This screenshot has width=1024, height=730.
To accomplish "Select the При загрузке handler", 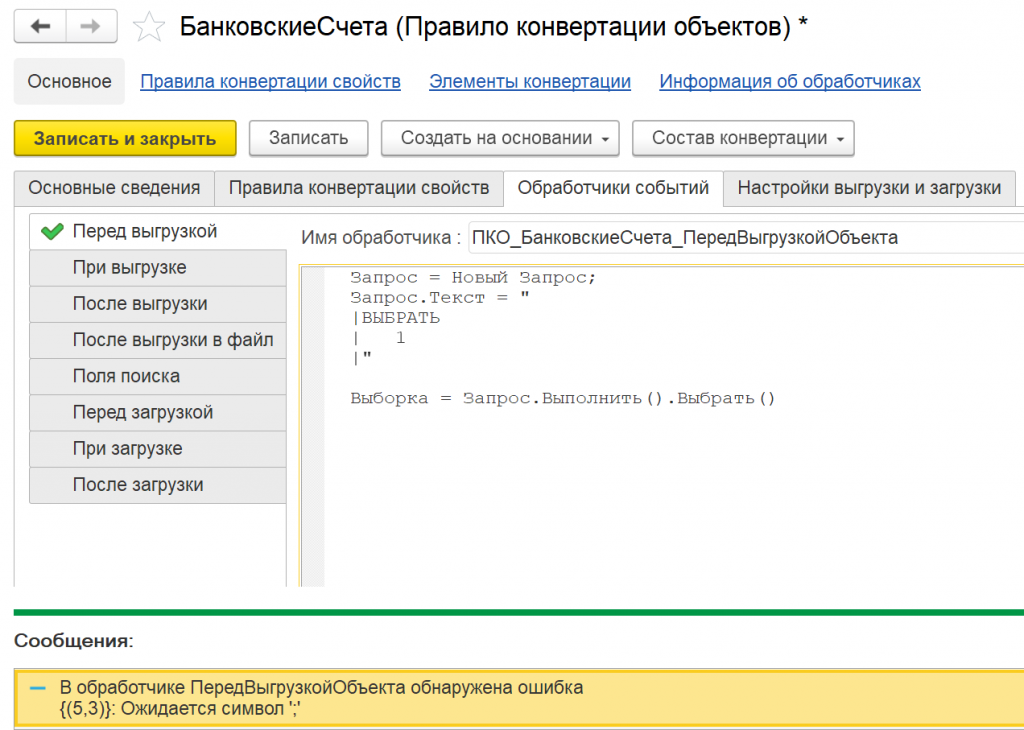I will [157, 449].
